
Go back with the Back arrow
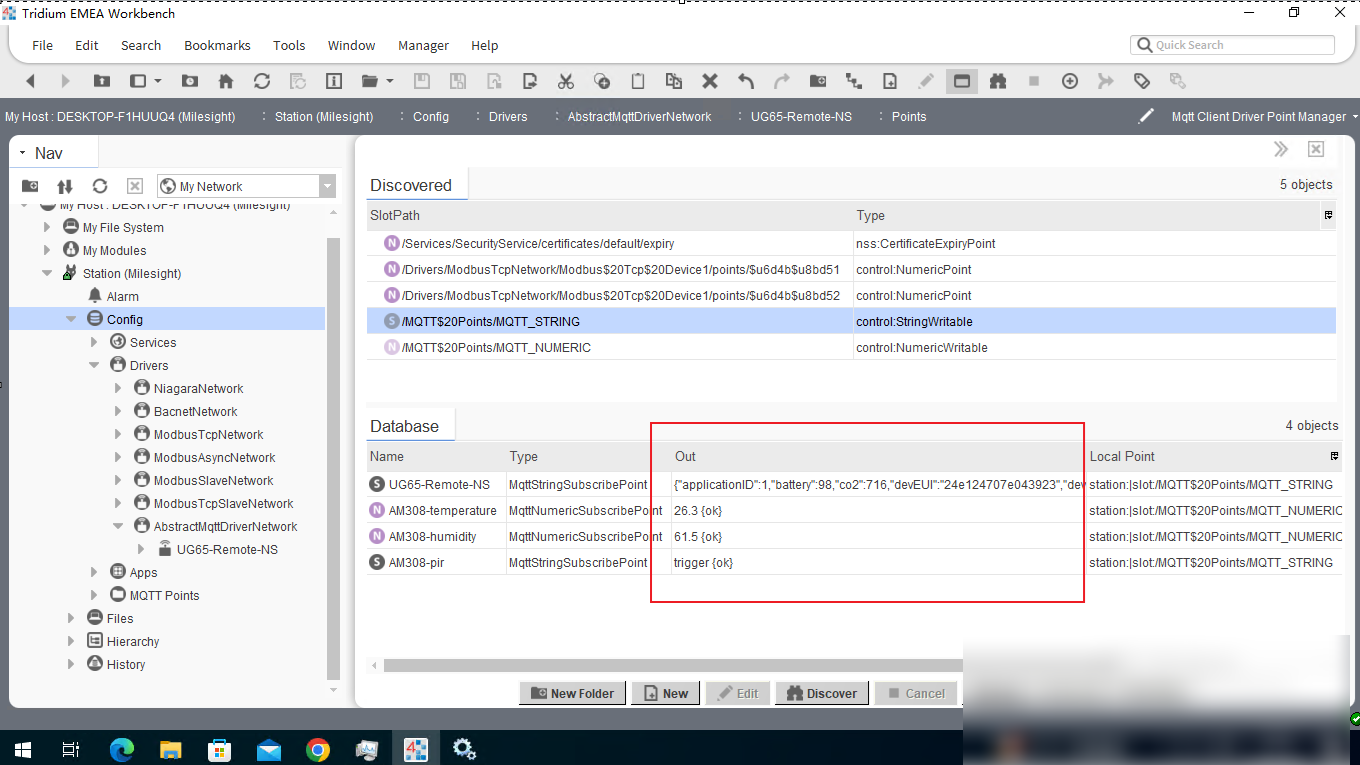click(x=30, y=81)
